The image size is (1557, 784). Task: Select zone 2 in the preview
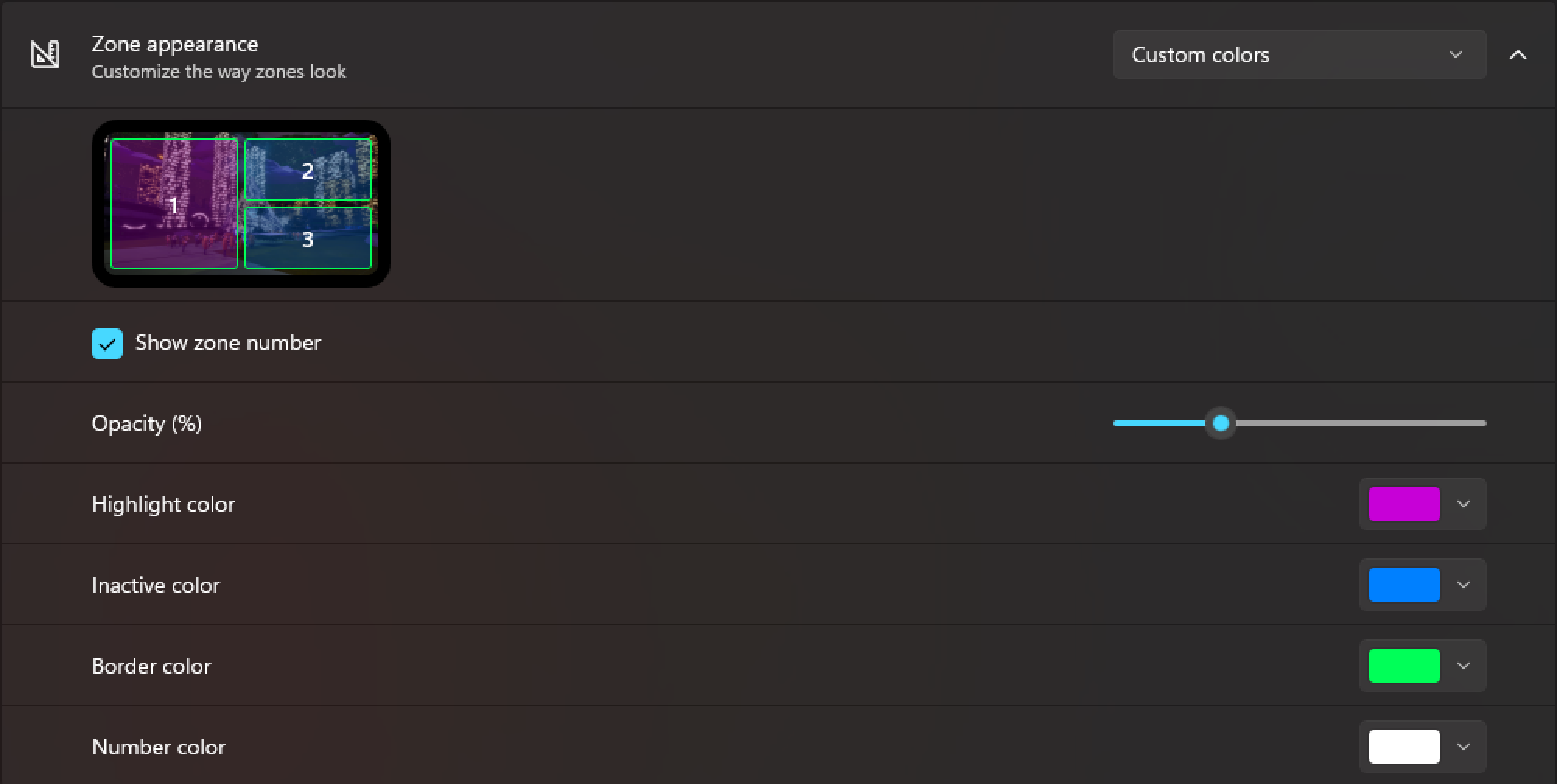coord(308,170)
